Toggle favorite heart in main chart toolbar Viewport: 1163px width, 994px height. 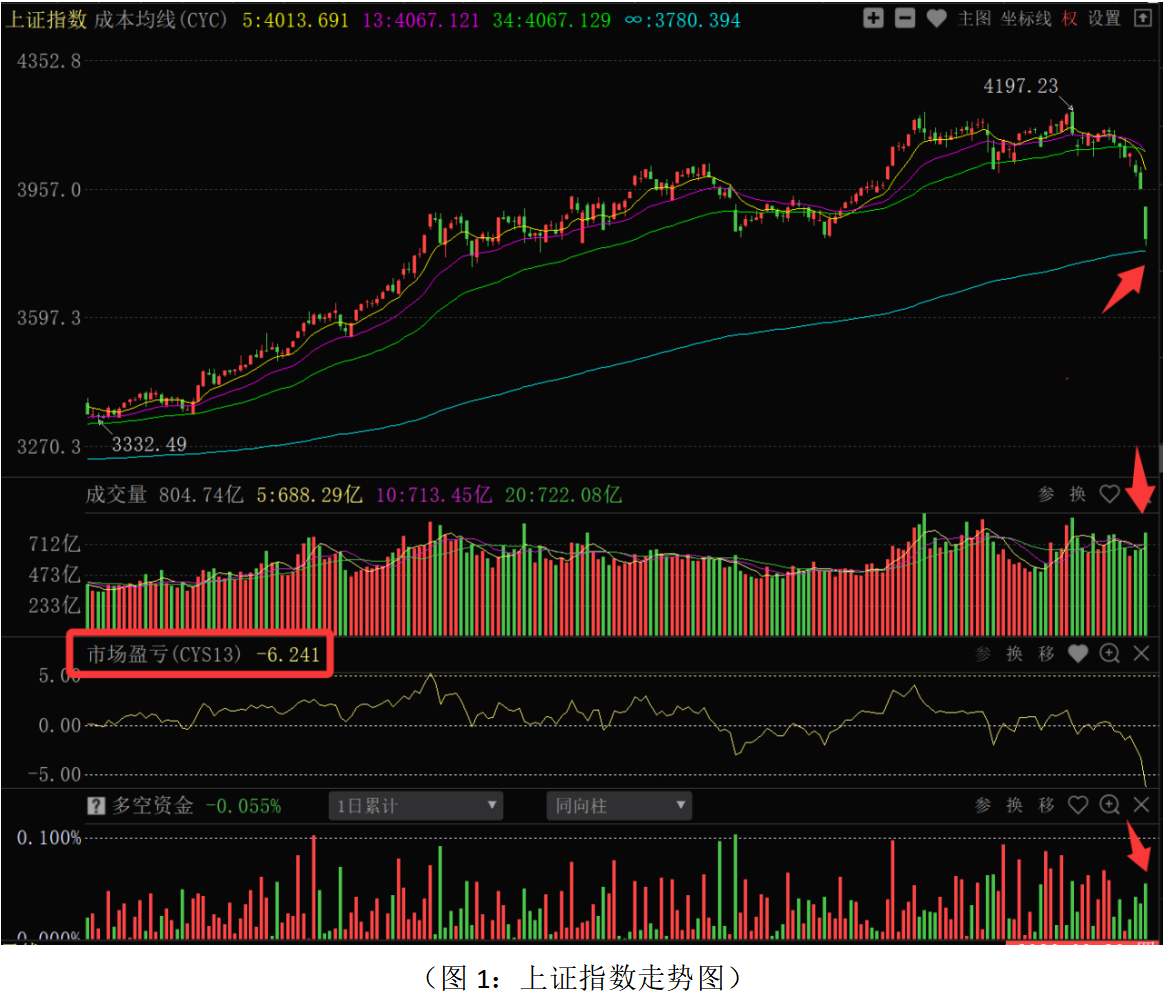936,18
